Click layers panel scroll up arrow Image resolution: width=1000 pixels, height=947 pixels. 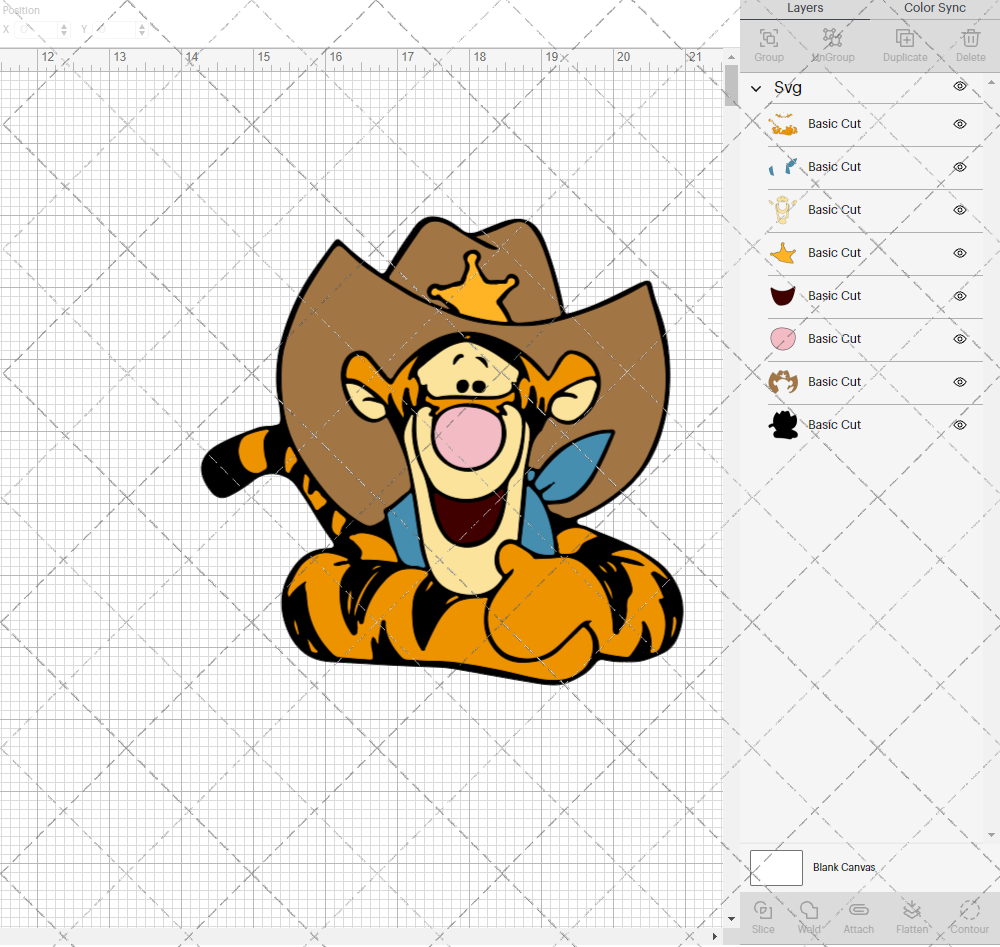pyautogui.click(x=990, y=83)
